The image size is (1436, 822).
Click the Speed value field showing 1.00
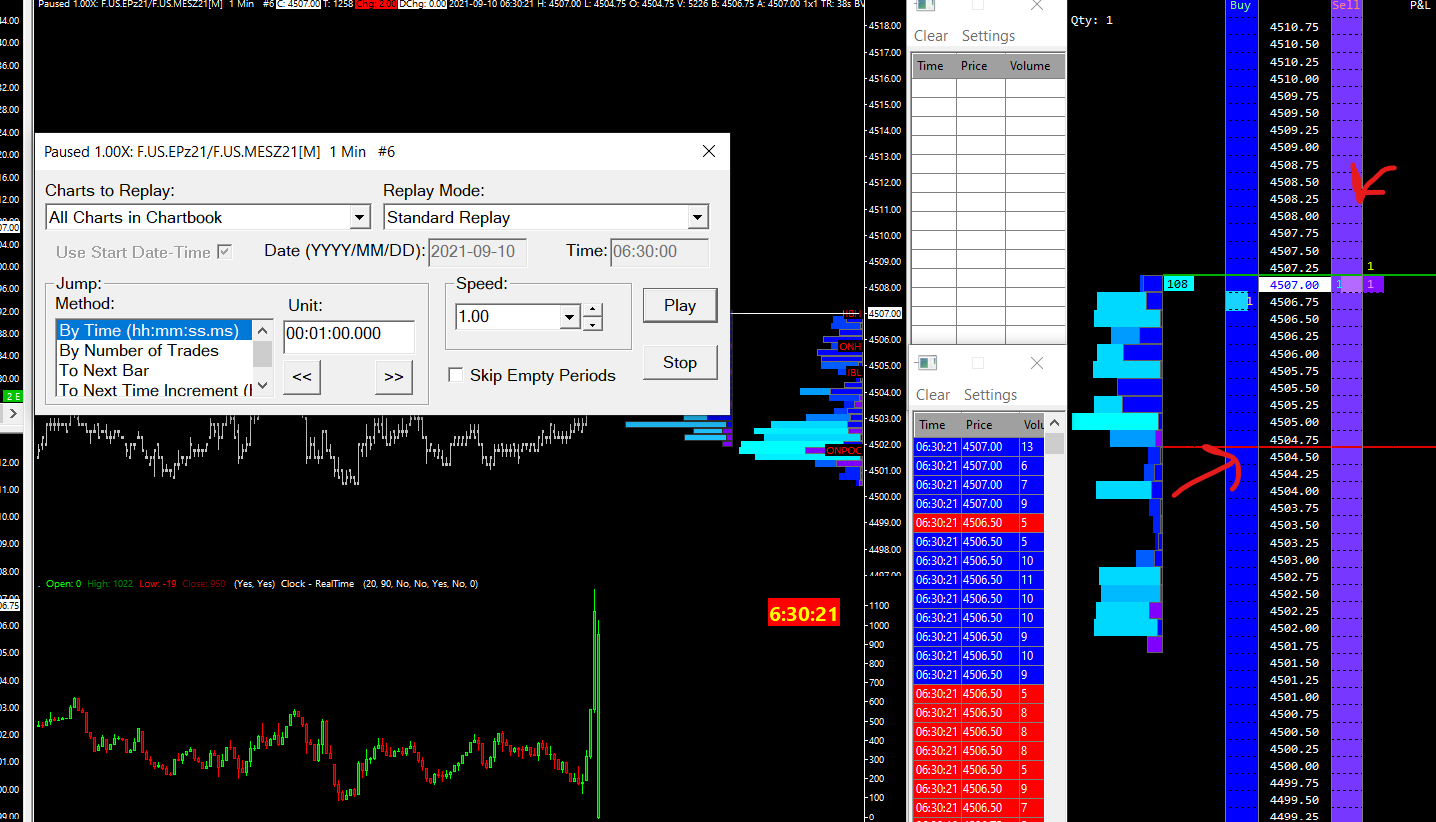tap(508, 317)
